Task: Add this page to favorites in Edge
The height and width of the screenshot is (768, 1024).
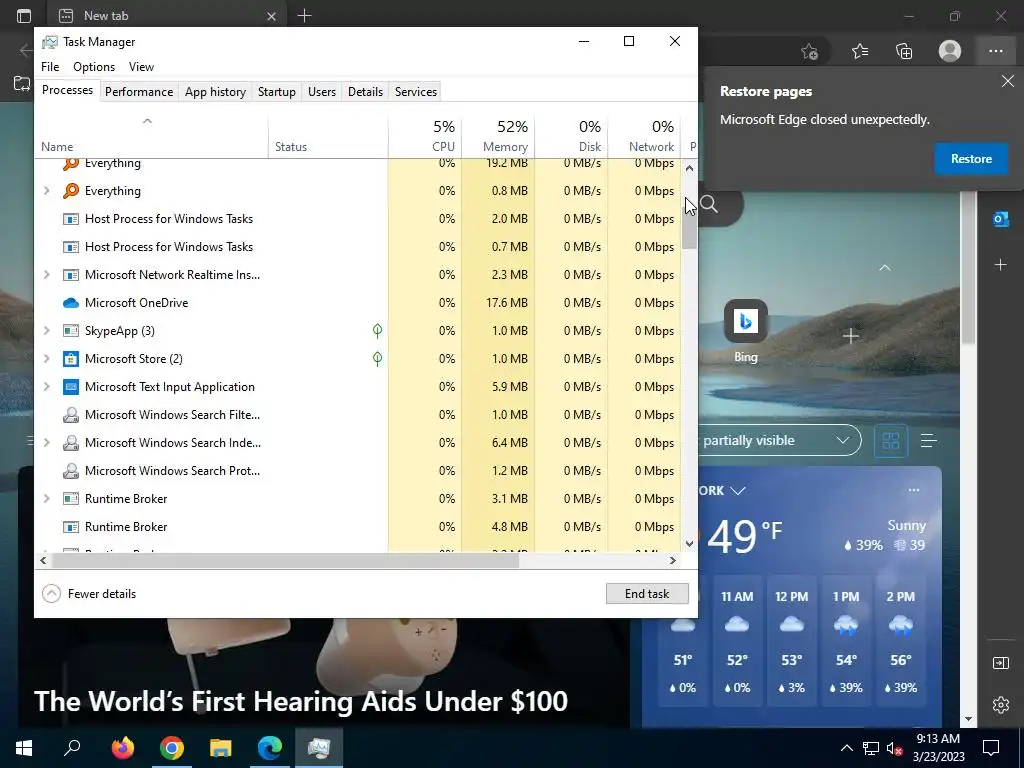Action: [810, 51]
